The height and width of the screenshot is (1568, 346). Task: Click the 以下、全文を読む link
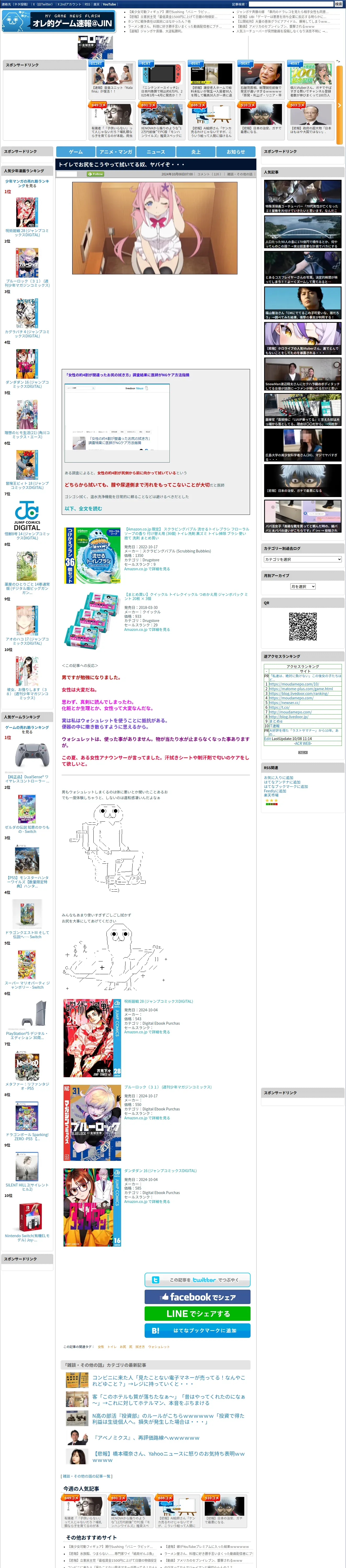(x=83, y=508)
